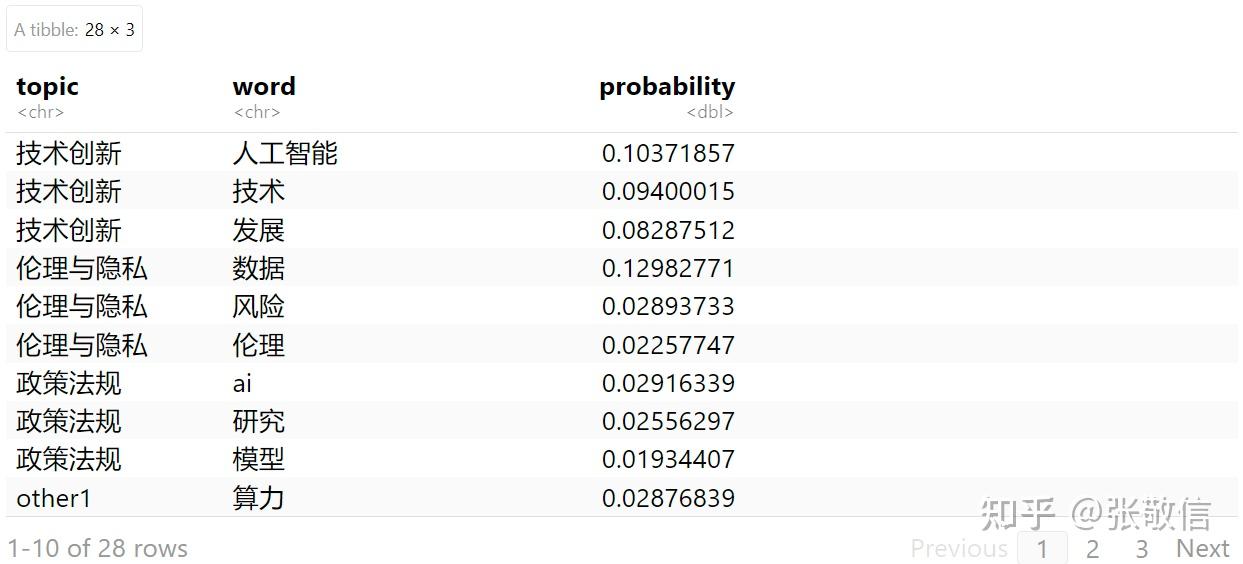Click the topic column header
Image resolution: width=1243 pixels, height=564 pixels.
[47, 87]
